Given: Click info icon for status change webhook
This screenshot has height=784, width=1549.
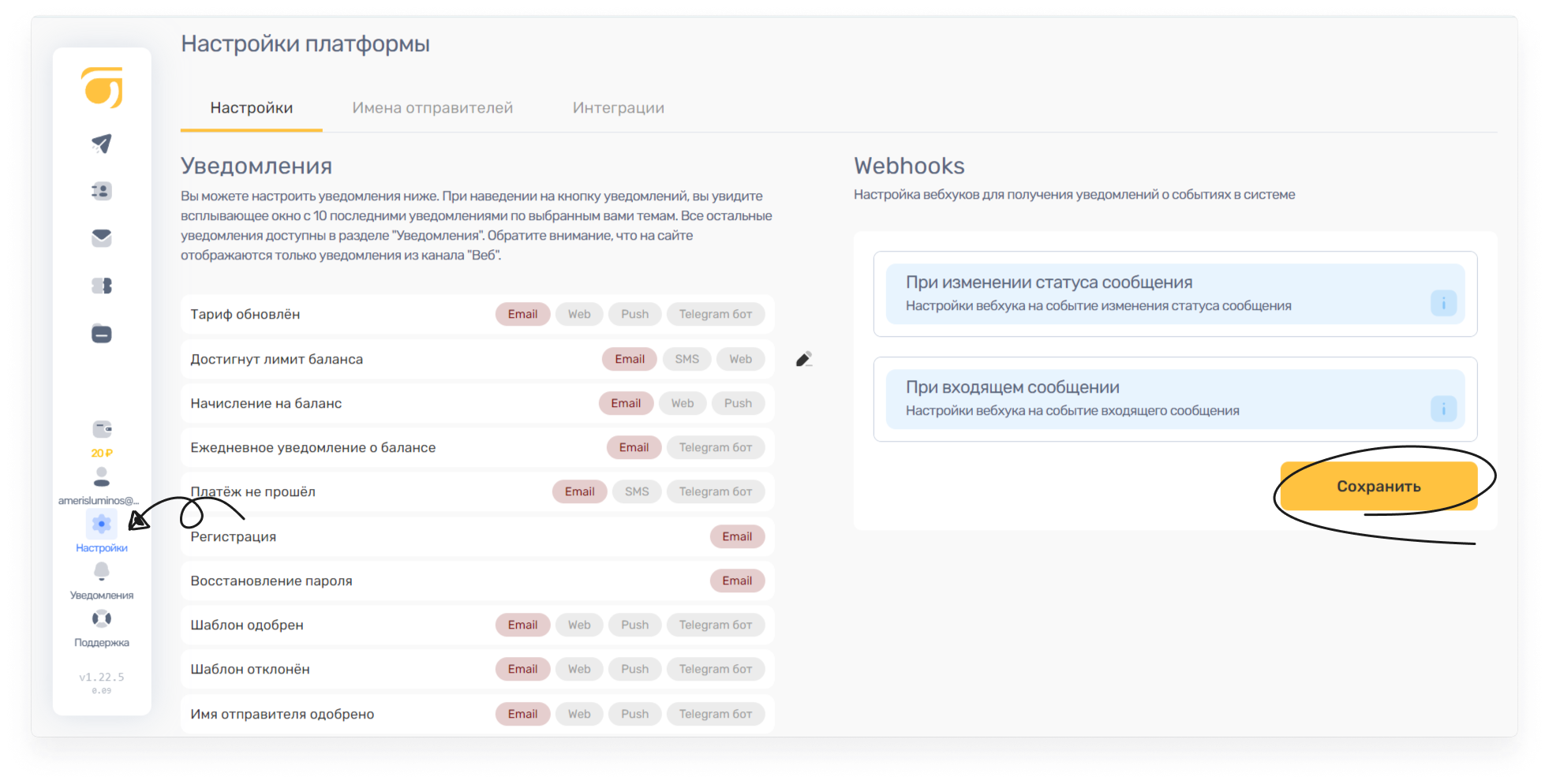Looking at the screenshot, I should coord(1443,303).
